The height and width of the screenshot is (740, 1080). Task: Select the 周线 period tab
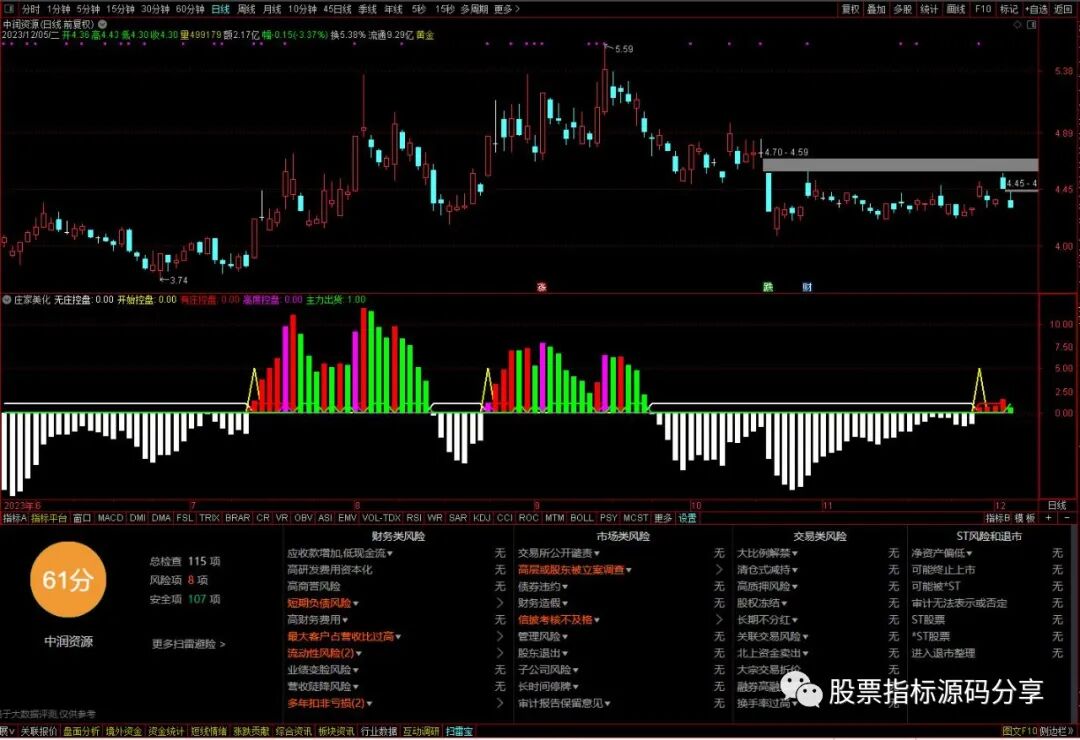(246, 9)
